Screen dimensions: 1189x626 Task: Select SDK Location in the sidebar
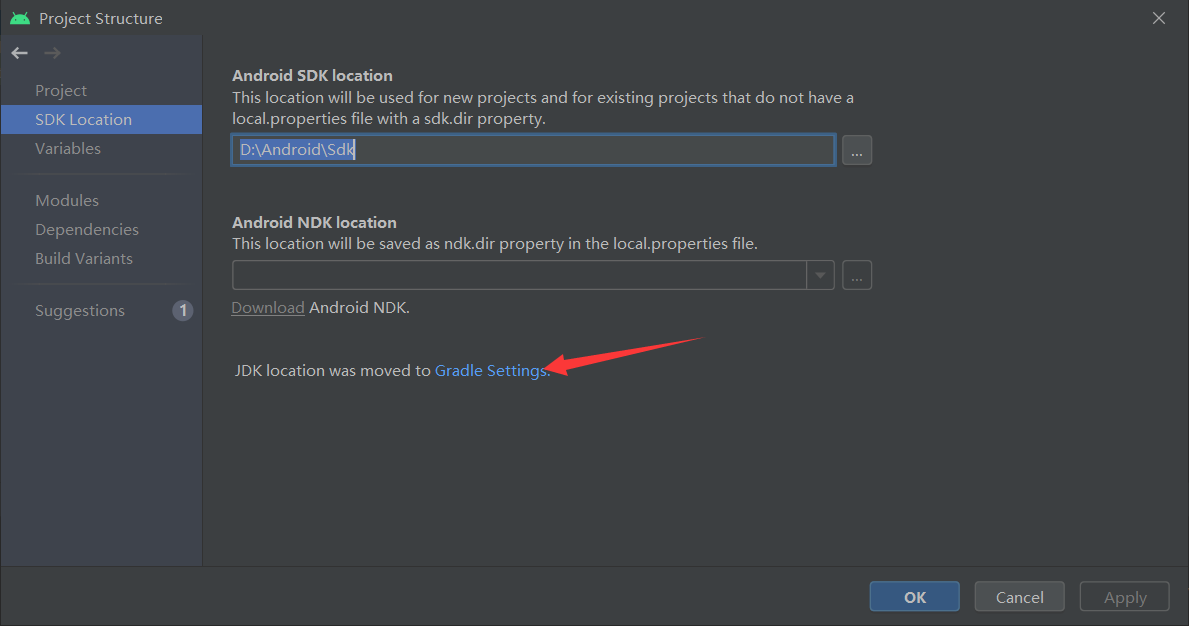[102, 120]
